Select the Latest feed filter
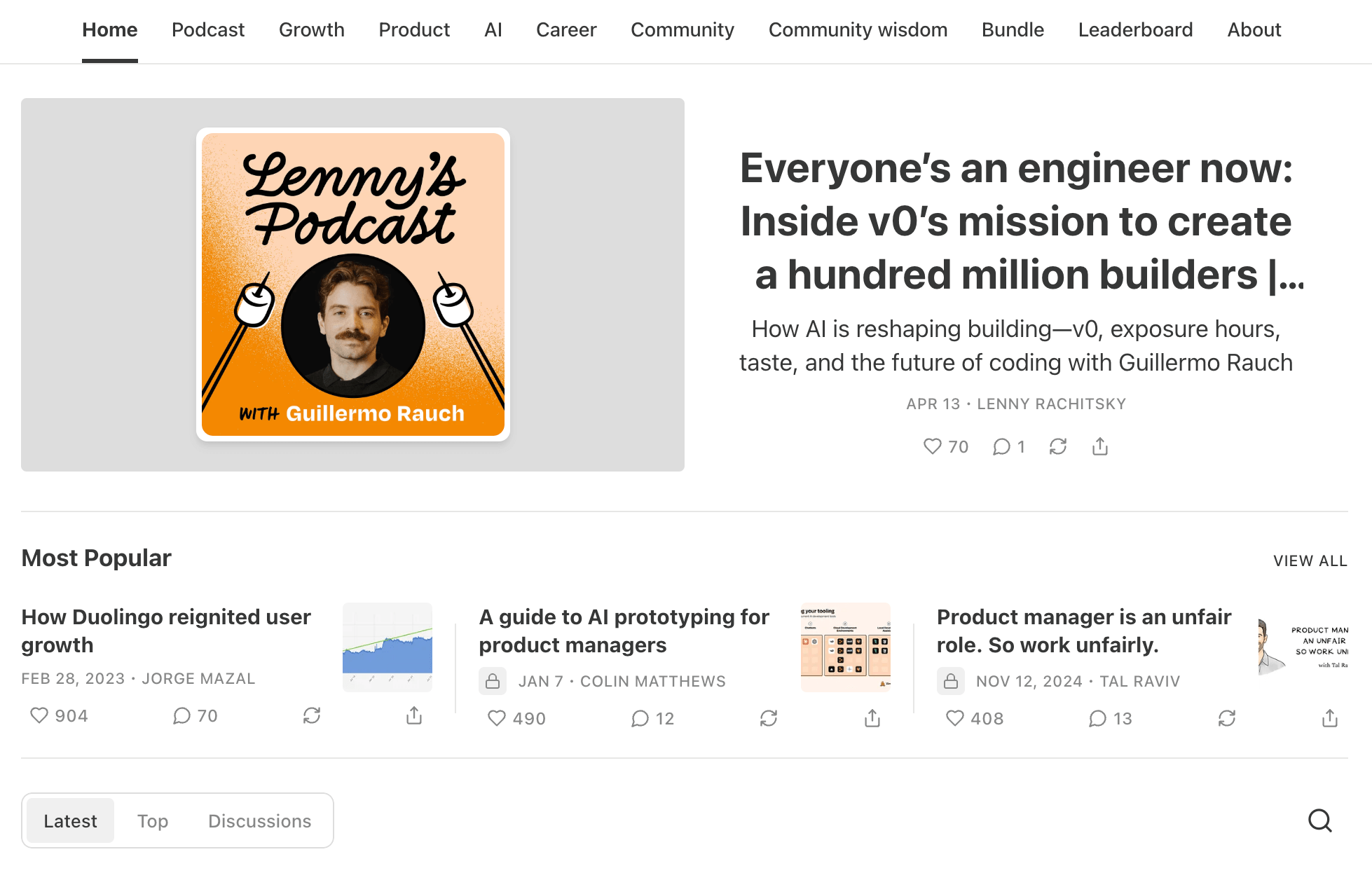Screen dimensions: 1372x873 70,820
